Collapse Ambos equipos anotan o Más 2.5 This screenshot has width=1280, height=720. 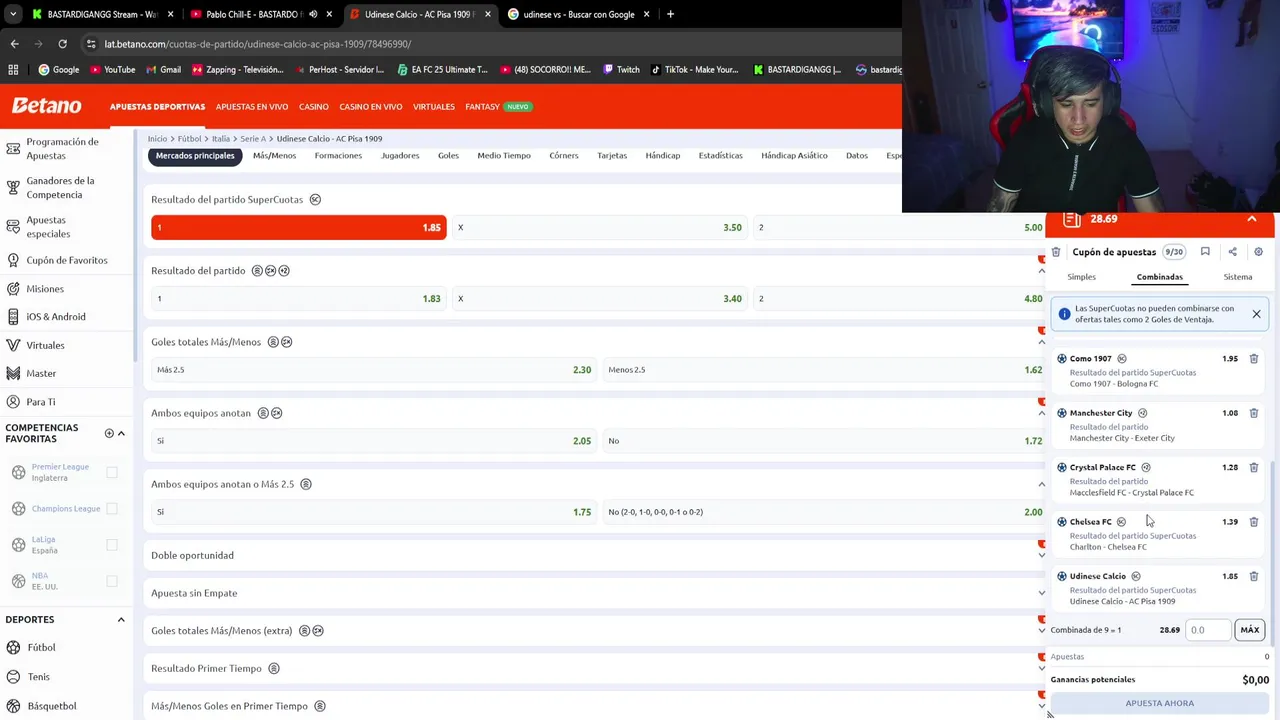[x=1041, y=484]
